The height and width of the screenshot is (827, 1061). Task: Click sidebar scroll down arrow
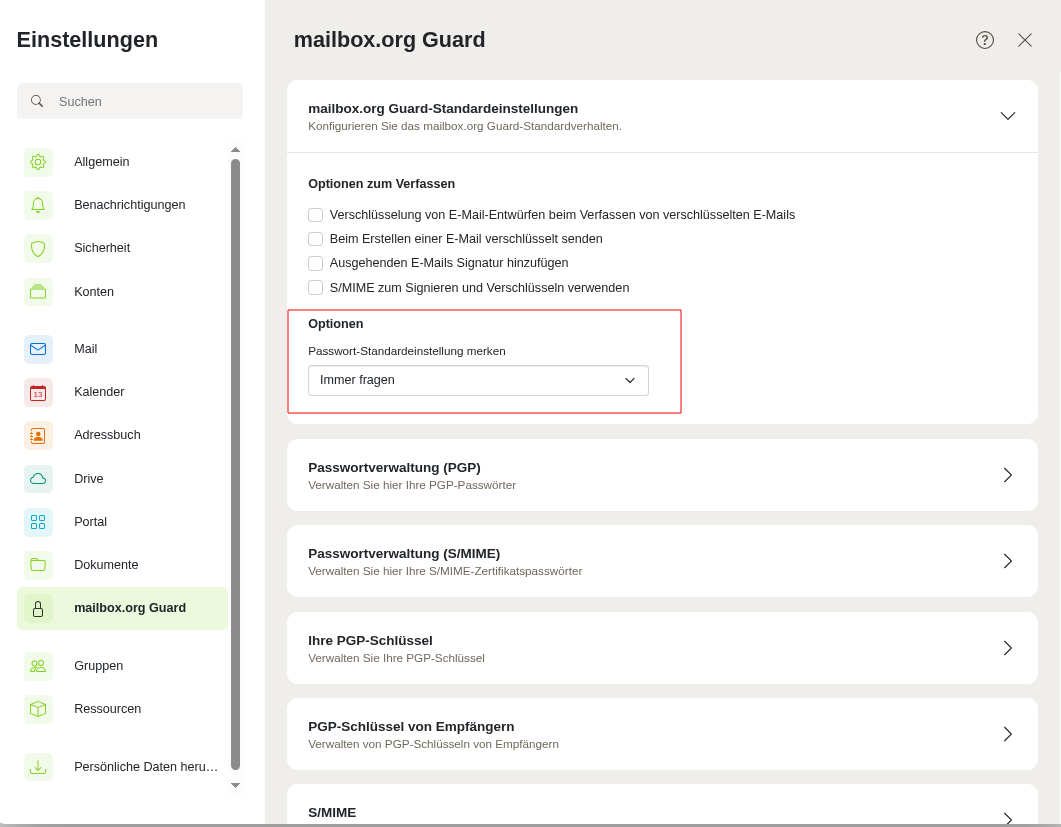pyautogui.click(x=235, y=786)
